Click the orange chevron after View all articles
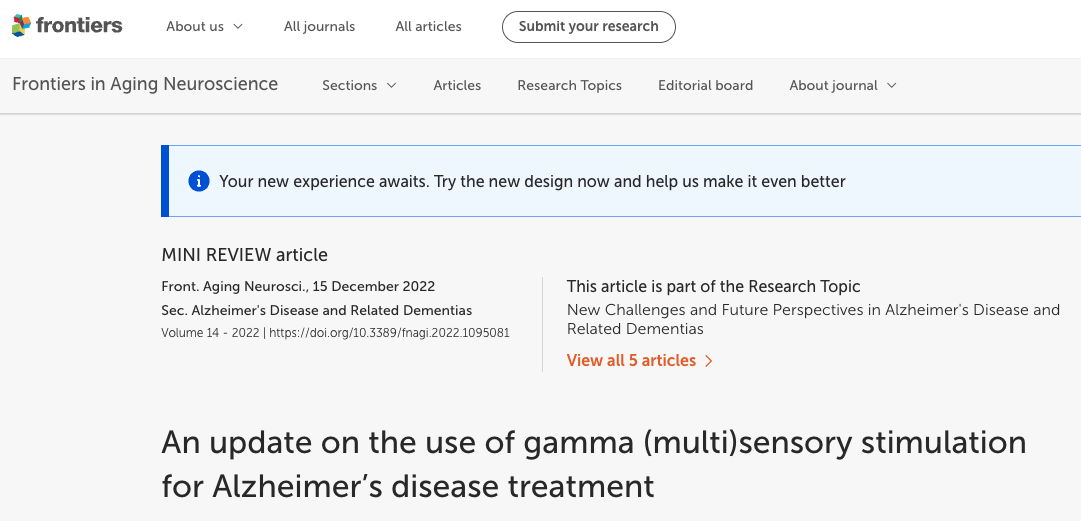This screenshot has width=1081, height=521. [x=709, y=361]
